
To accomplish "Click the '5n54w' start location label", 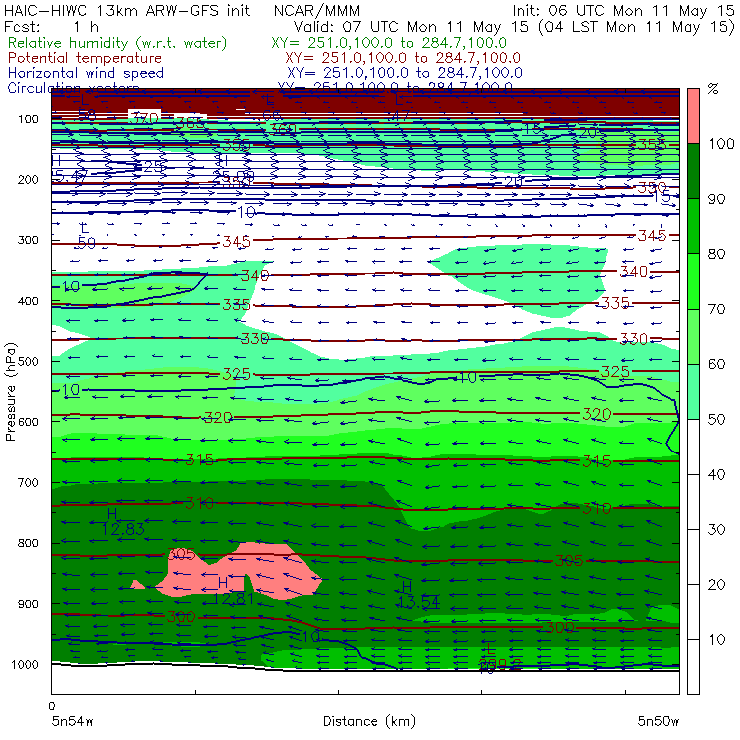I will tap(72, 722).
